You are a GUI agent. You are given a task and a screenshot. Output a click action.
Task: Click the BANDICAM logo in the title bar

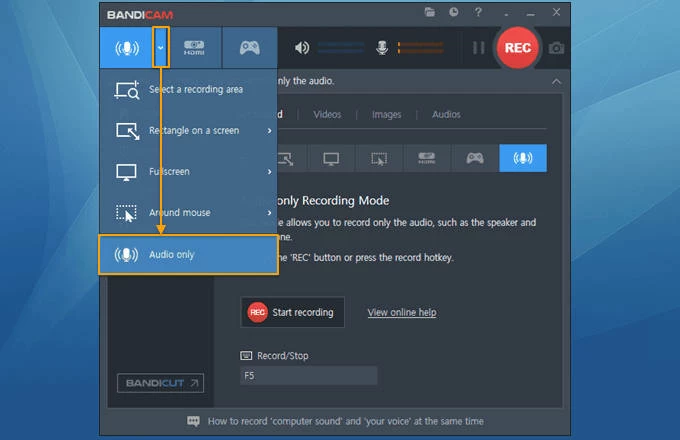pyautogui.click(x=140, y=15)
